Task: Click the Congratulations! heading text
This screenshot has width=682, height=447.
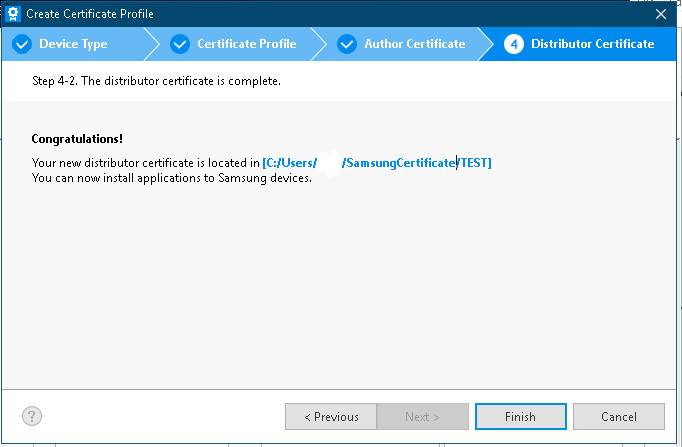Action: [x=77, y=139]
